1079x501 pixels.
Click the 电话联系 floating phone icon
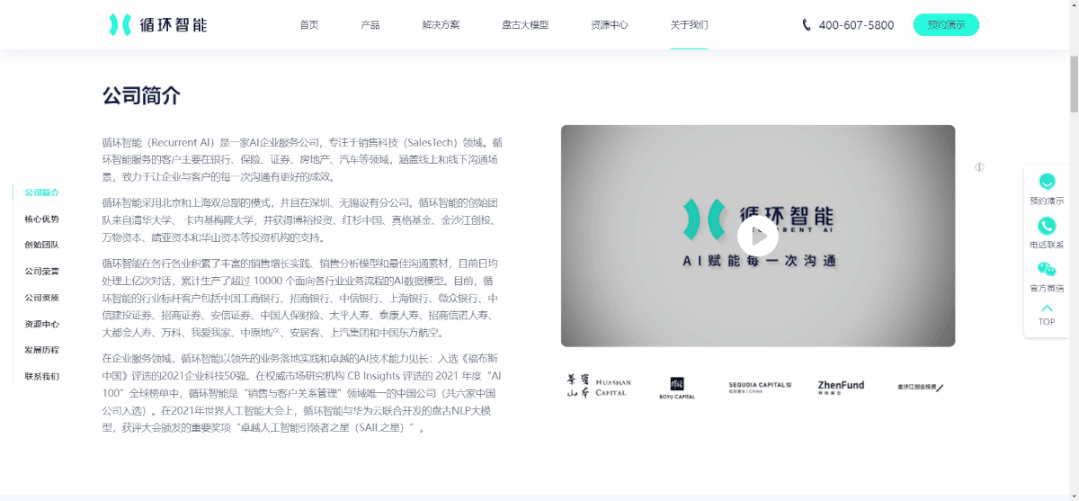pos(1047,226)
